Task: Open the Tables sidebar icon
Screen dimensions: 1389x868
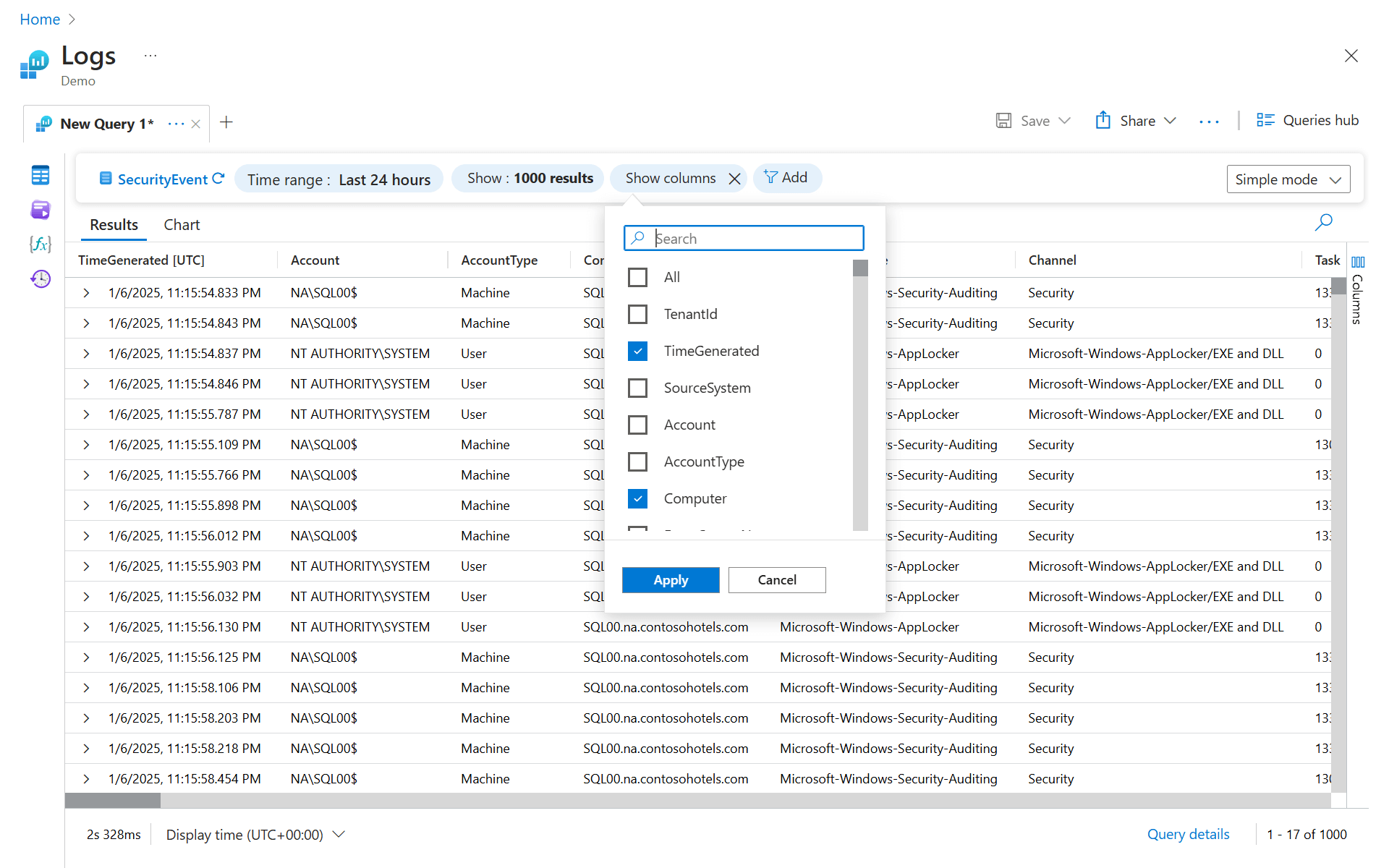Action: point(41,175)
